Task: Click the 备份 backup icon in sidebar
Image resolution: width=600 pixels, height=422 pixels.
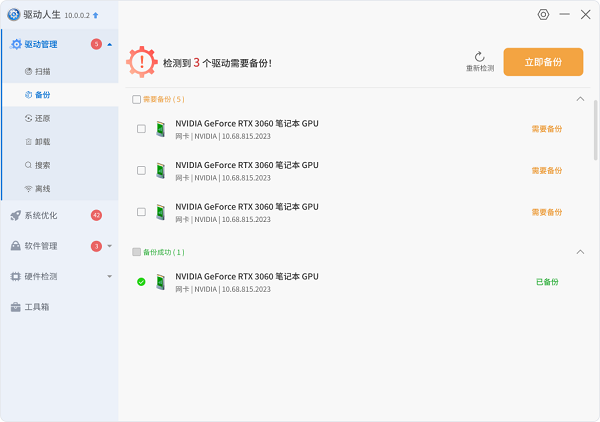Action: tap(28, 95)
